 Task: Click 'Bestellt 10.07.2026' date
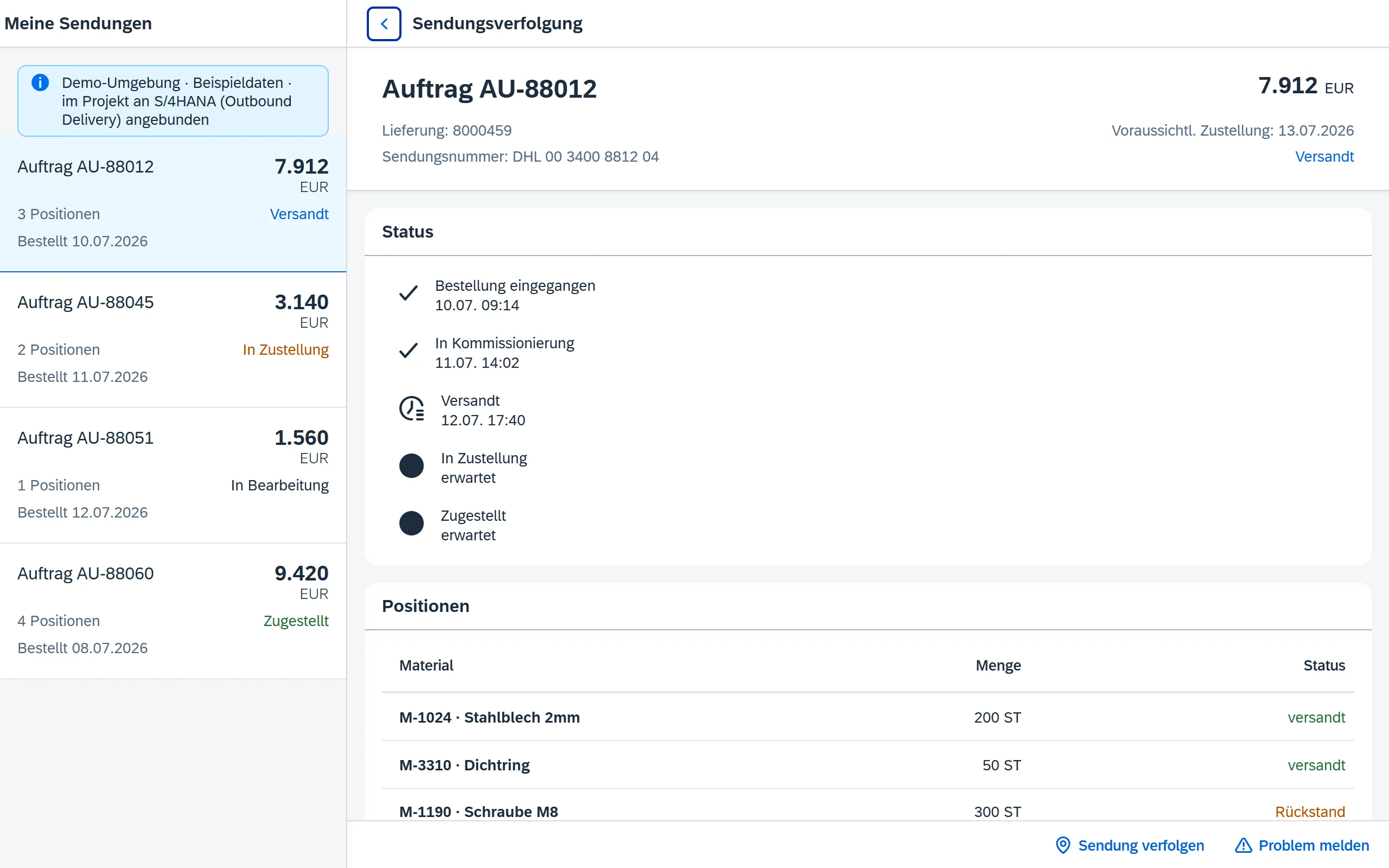(82, 241)
